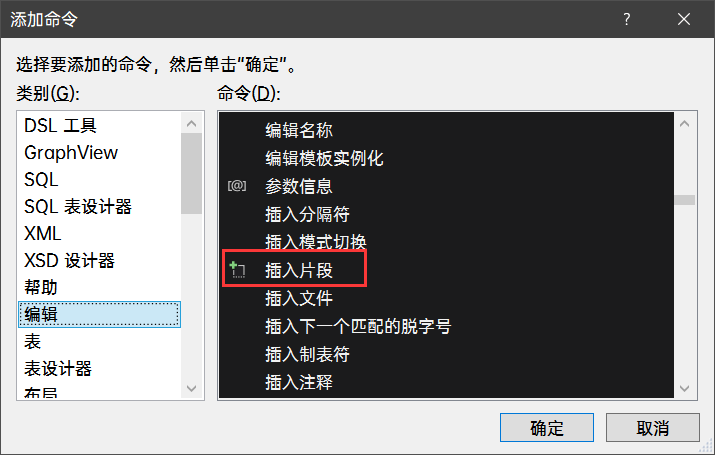Image resolution: width=715 pixels, height=455 pixels.
Task: Close the 添加命令 dialog
Action: point(684,19)
